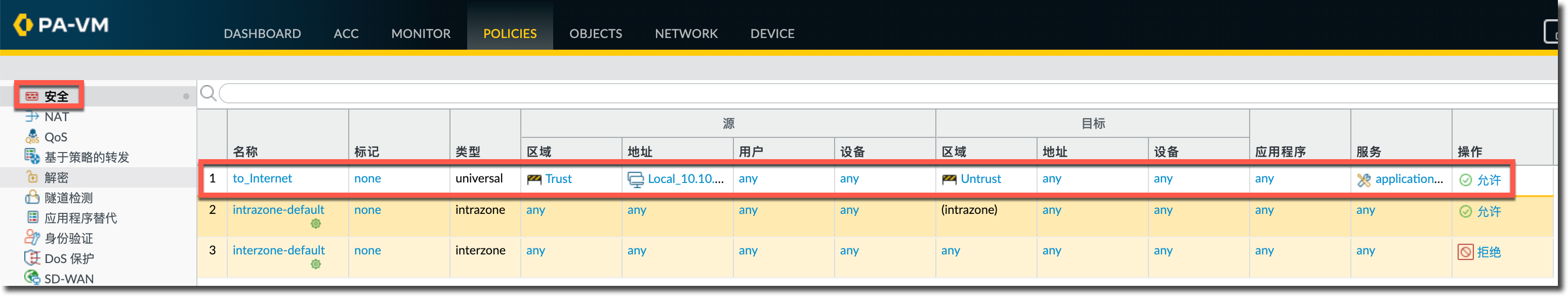The width and height of the screenshot is (1568, 296).
Task: Click in the policy search field
Action: tap(852, 93)
